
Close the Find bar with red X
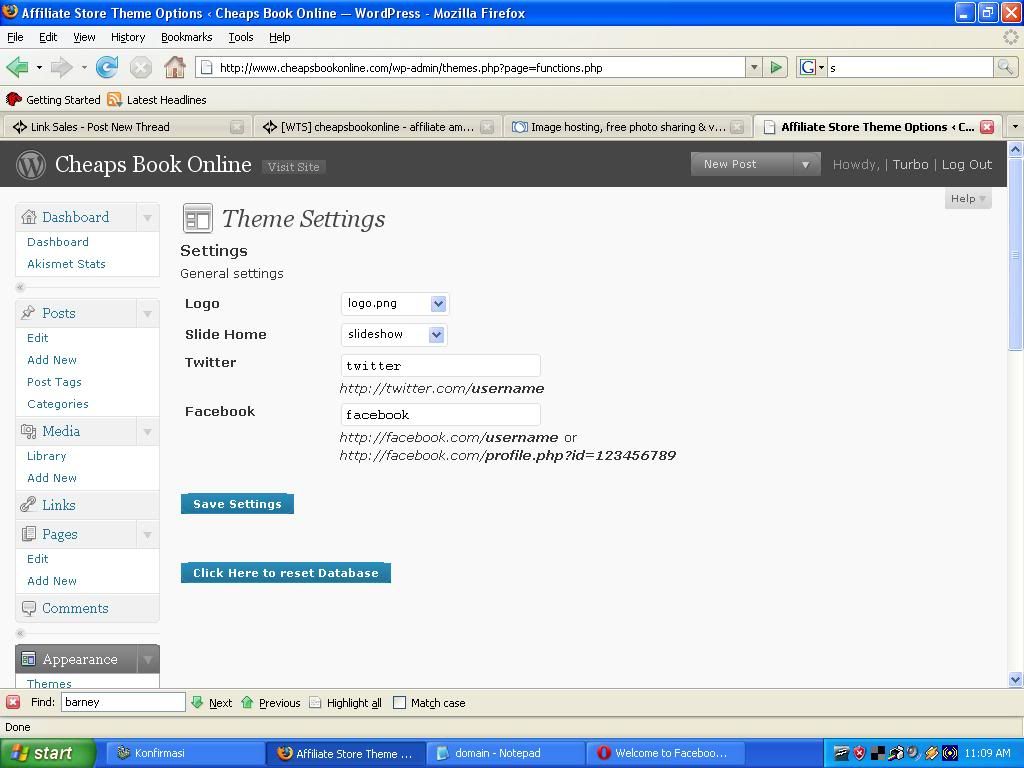pos(13,703)
